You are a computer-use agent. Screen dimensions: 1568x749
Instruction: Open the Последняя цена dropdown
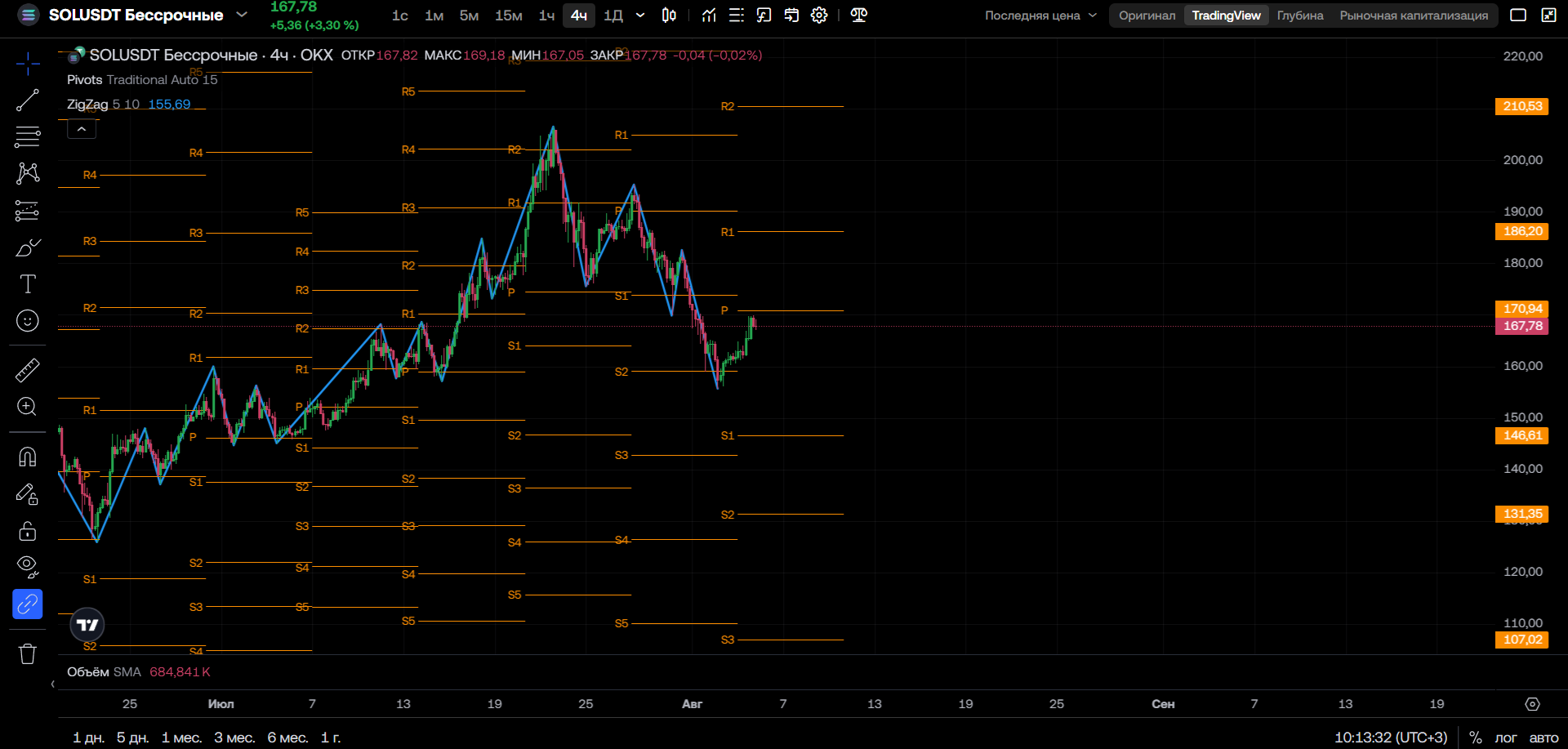click(1040, 16)
